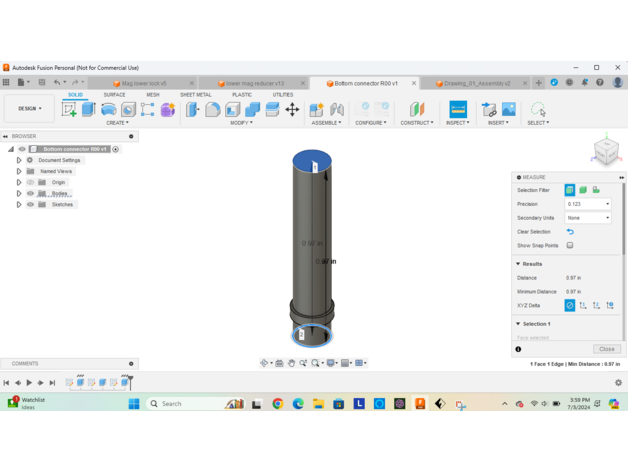Click the Joint tool in Assemble
Screen dimensions: 628x472
coord(337,109)
